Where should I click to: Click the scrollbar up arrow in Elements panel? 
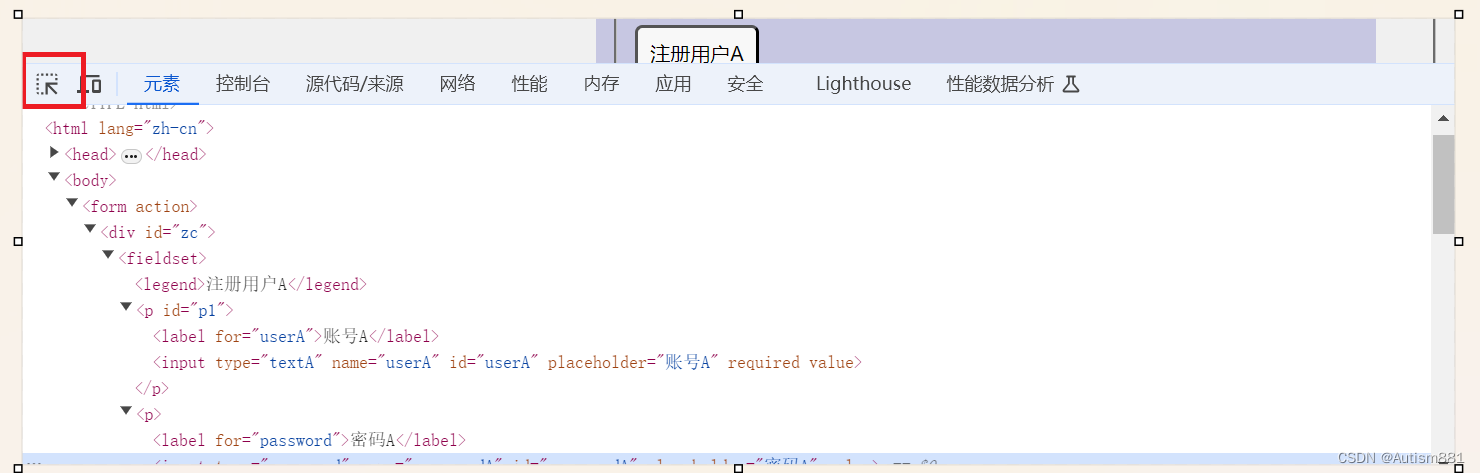(x=1443, y=118)
